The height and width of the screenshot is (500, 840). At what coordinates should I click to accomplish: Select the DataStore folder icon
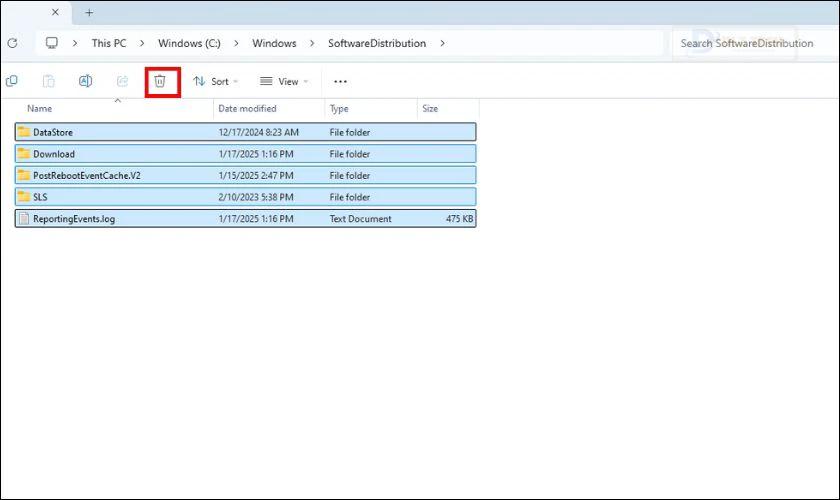24,132
